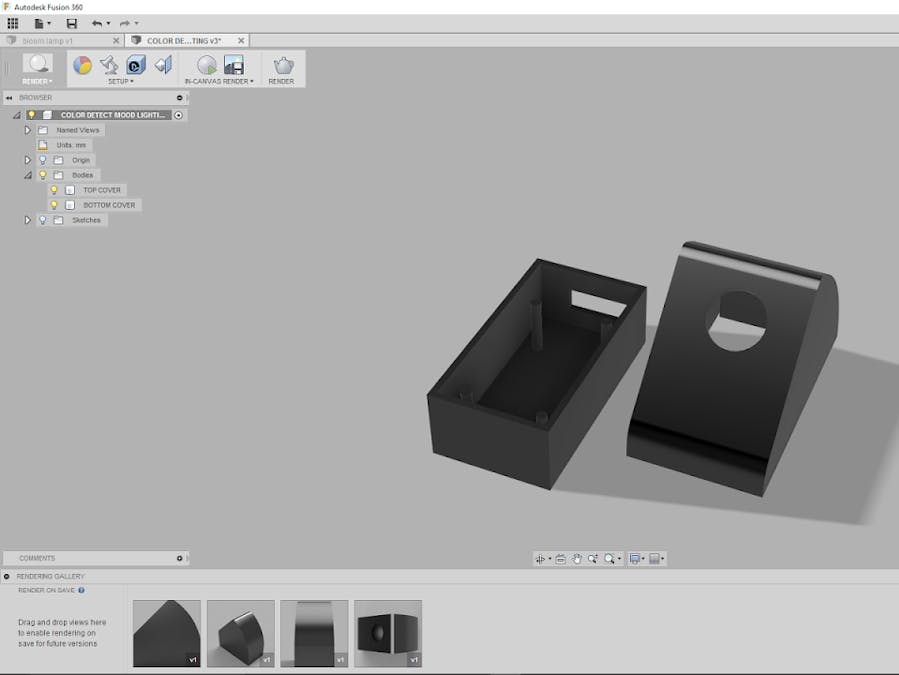Select the Pan hand tool
The image size is (899, 675).
point(577,559)
